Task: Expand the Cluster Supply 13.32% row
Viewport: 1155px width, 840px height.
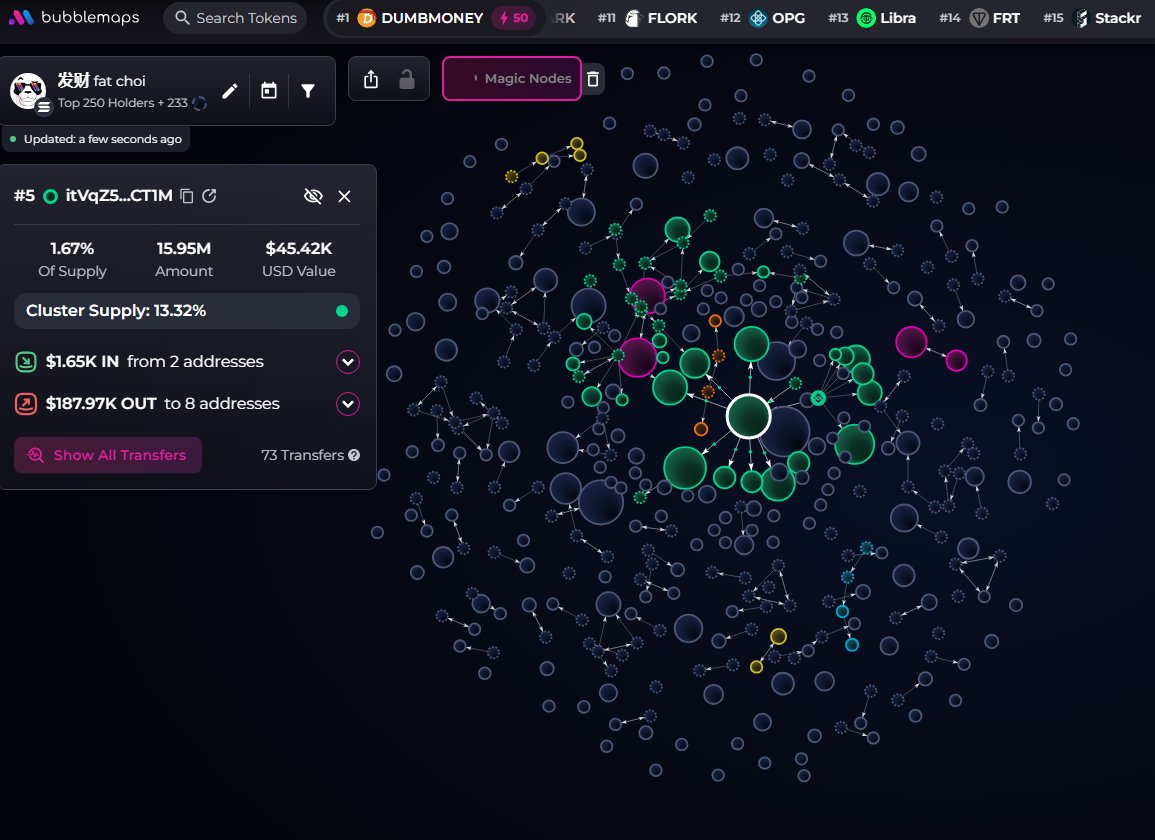Action: click(x=187, y=311)
